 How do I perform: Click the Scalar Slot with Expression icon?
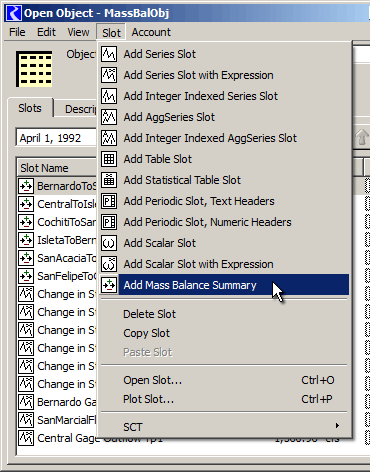109,264
